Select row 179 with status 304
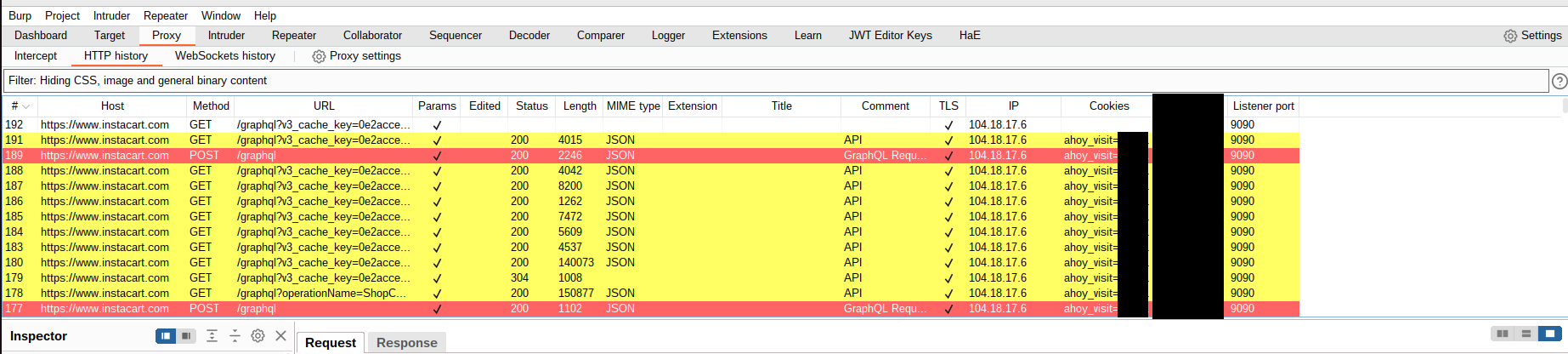Screen dimensions: 1568x354 [x=650, y=277]
